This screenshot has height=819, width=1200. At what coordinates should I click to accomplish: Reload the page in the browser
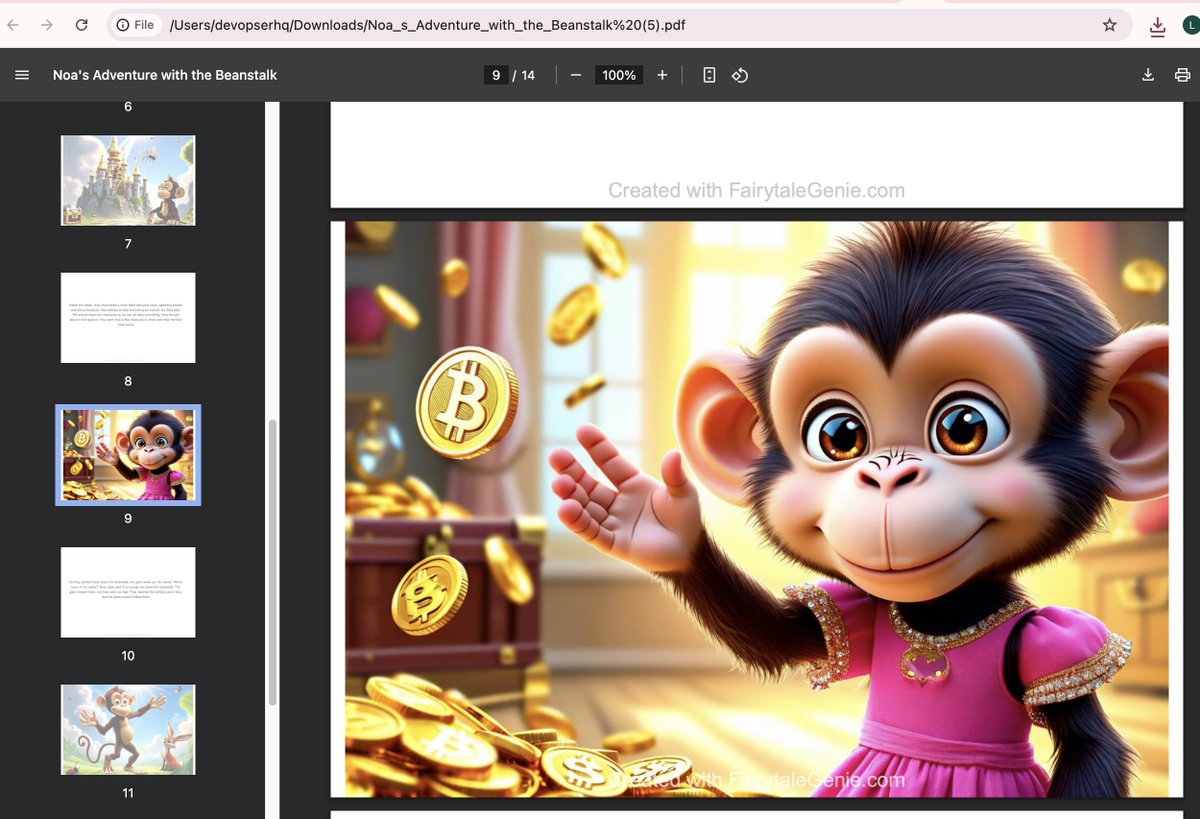tap(82, 25)
